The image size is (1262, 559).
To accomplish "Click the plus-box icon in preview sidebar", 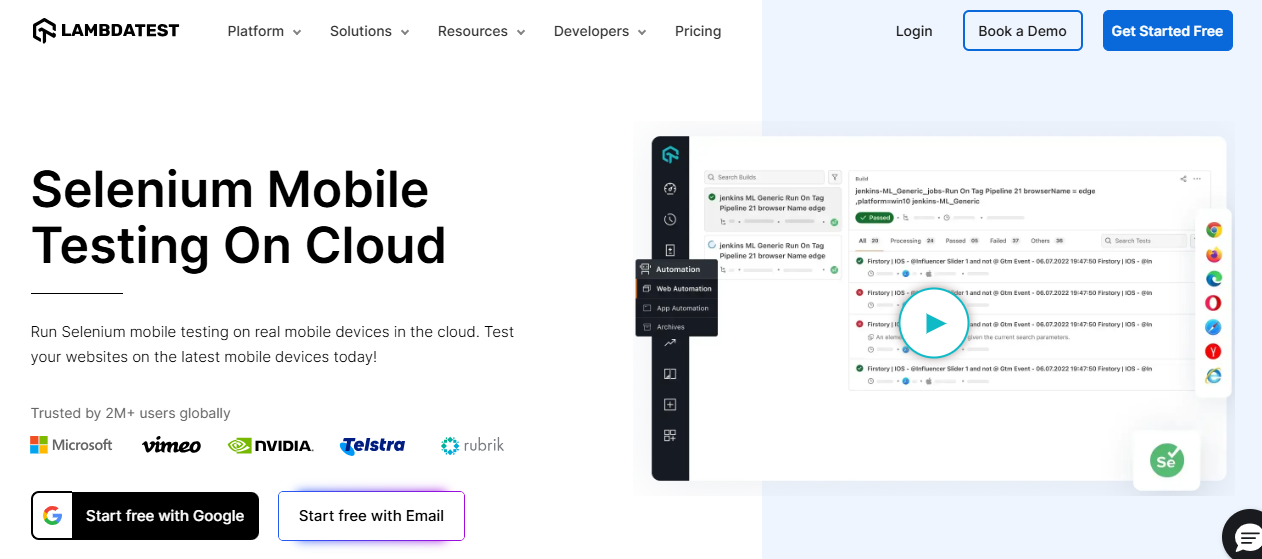I will click(670, 405).
